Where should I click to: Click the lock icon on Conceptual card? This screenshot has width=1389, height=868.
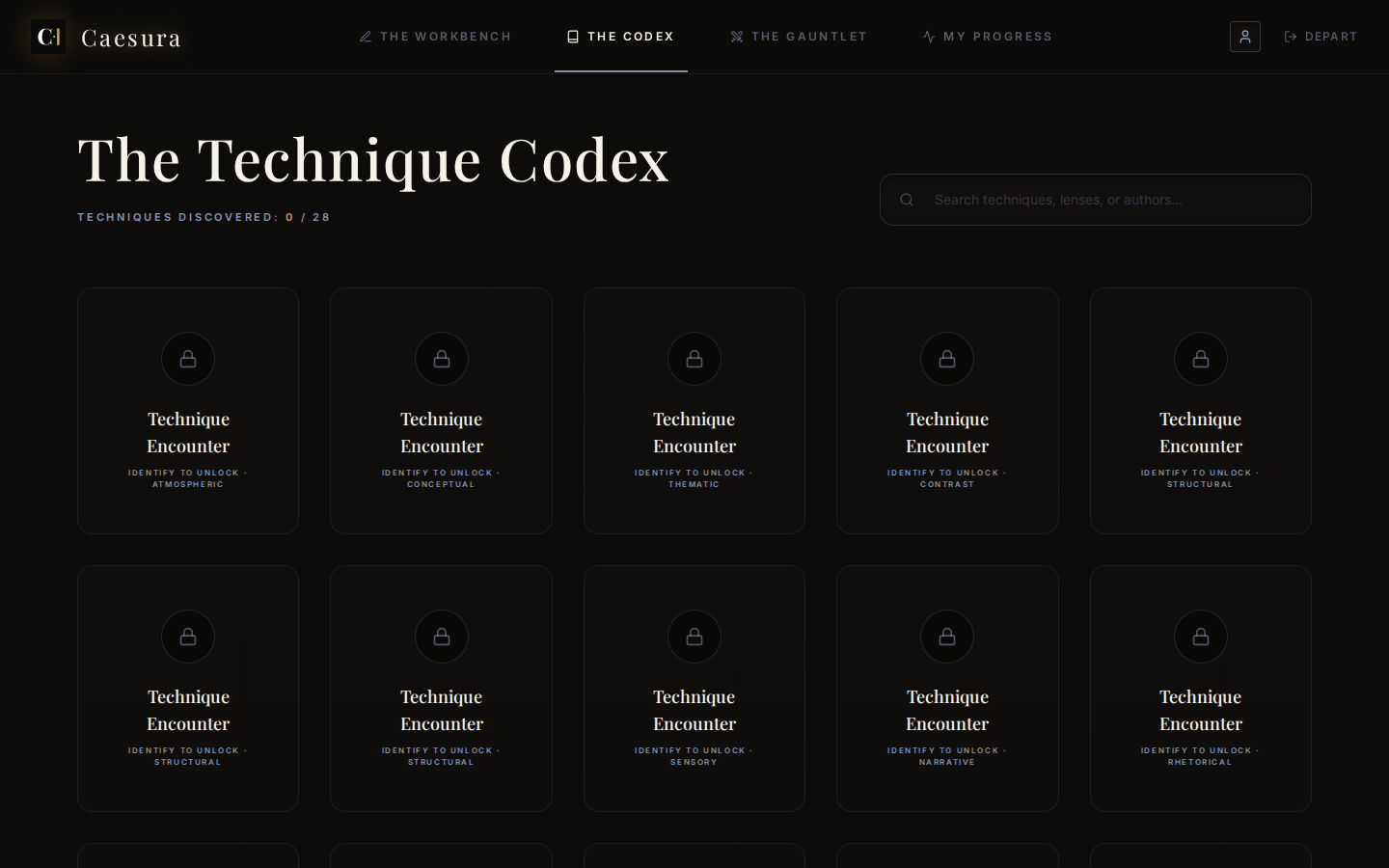442,359
